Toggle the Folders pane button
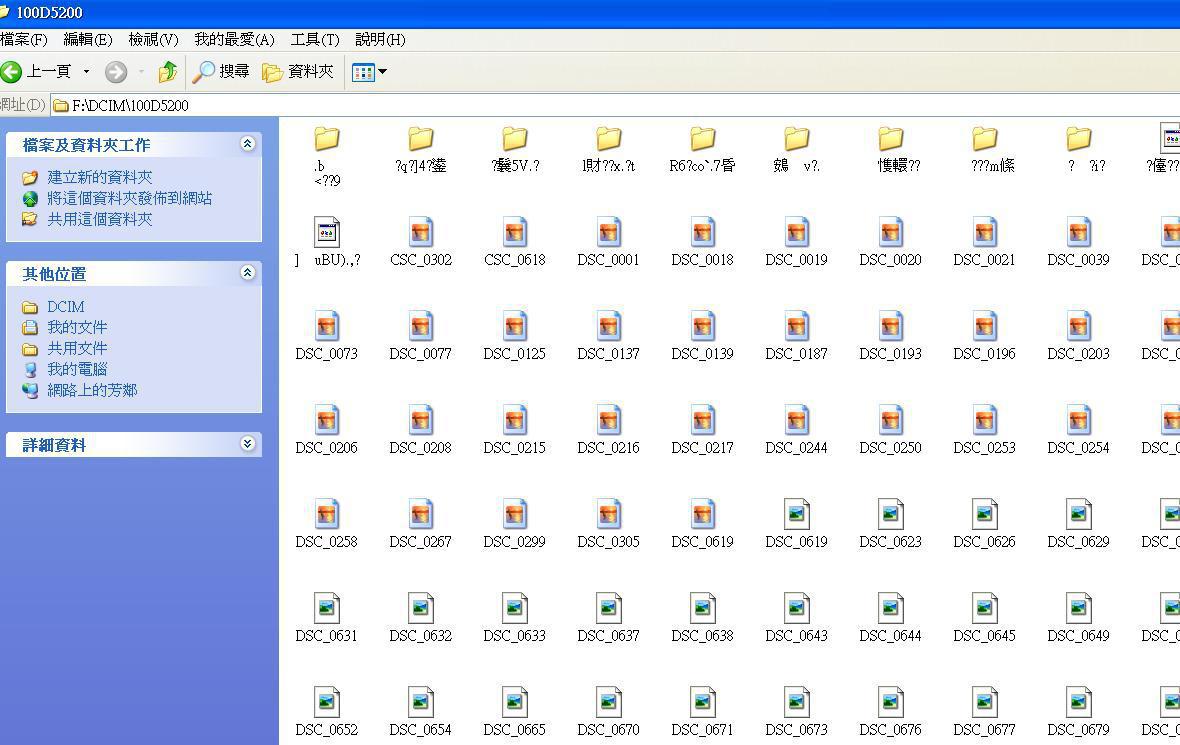The image size is (1180, 745). click(x=297, y=72)
